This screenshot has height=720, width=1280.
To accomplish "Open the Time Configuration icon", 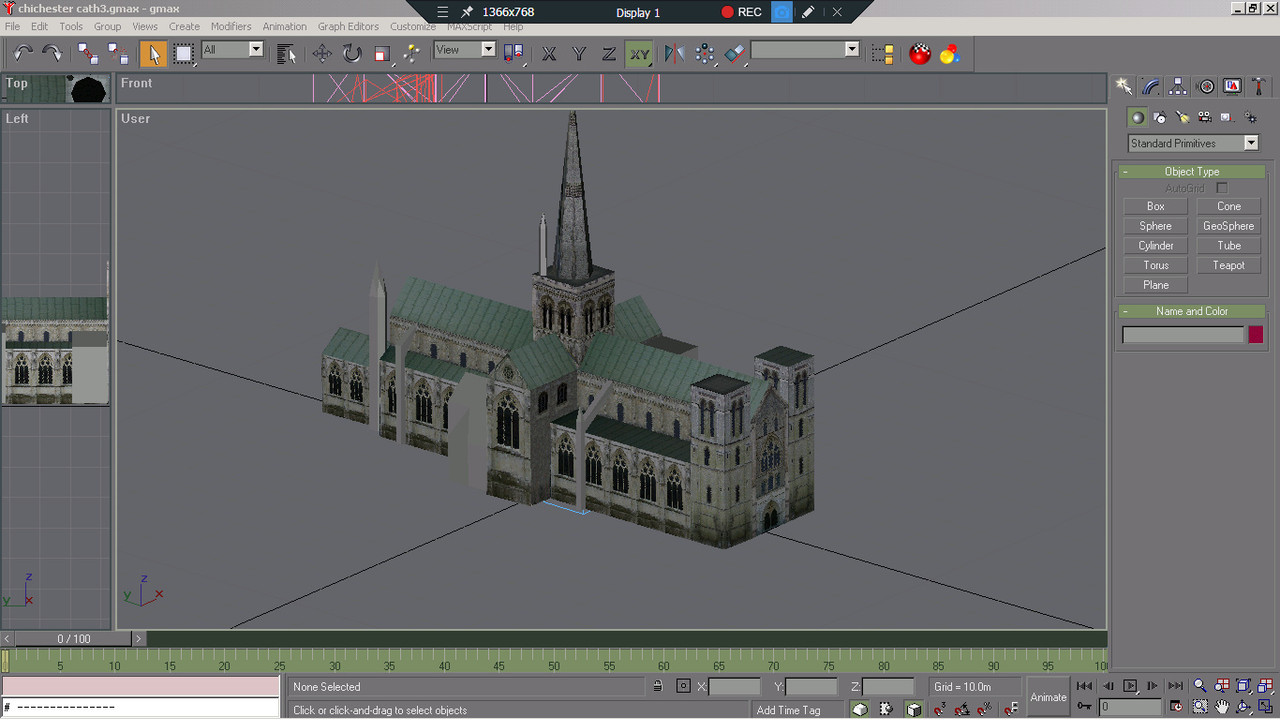I will pyautogui.click(x=1176, y=706).
